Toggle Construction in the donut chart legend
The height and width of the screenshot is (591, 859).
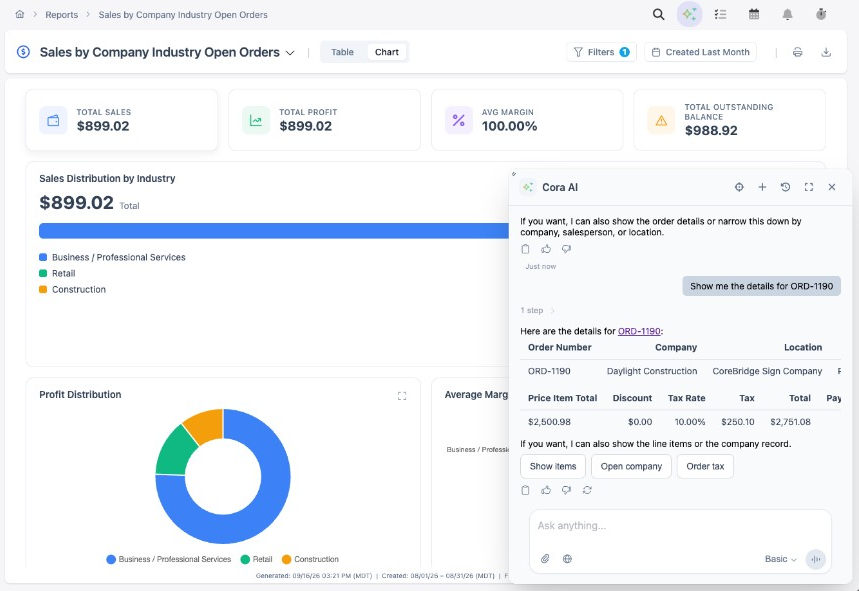tap(310, 559)
